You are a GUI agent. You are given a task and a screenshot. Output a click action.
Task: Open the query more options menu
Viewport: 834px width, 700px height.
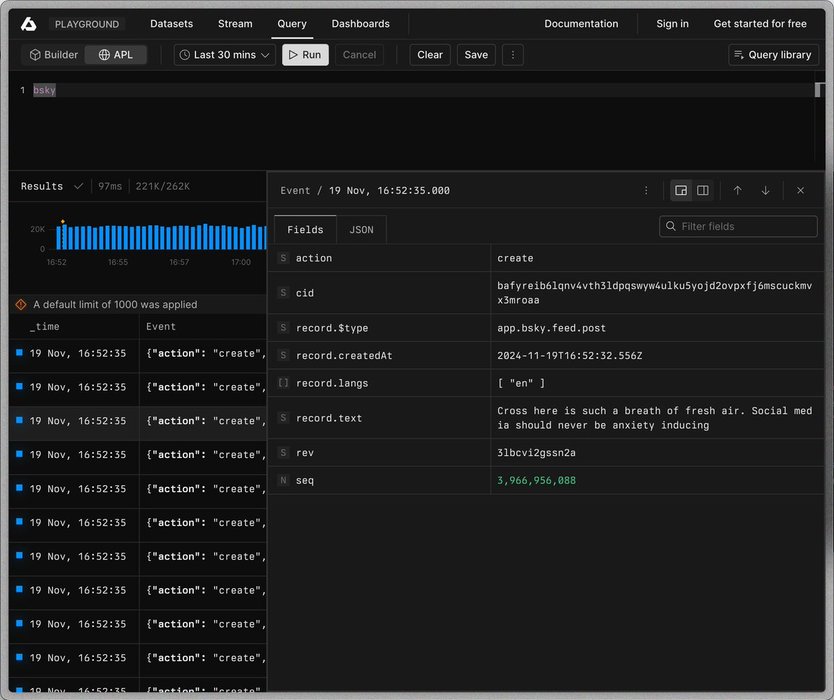[x=512, y=55]
